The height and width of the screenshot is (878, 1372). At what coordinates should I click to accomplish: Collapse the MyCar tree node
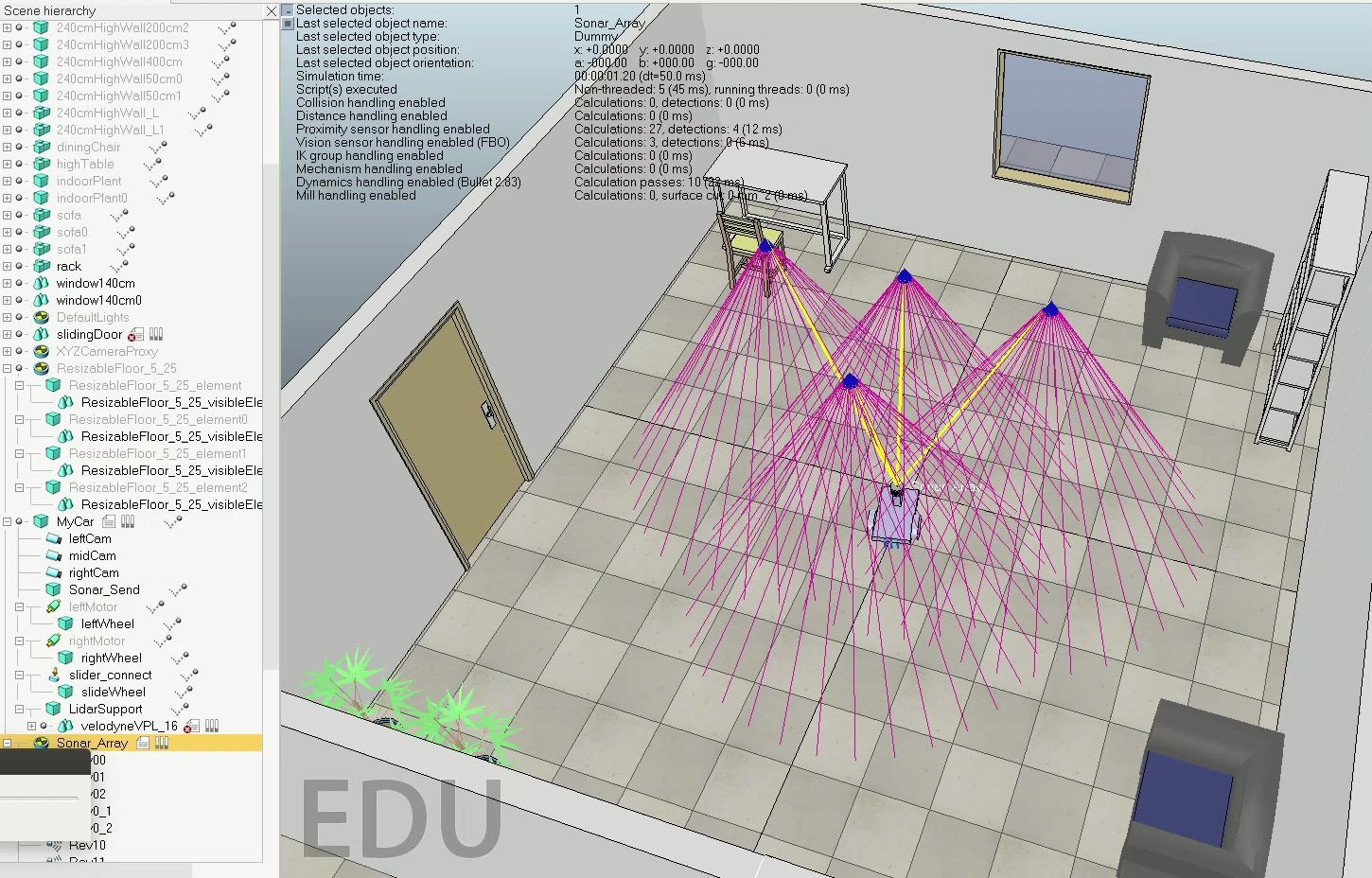tap(8, 522)
